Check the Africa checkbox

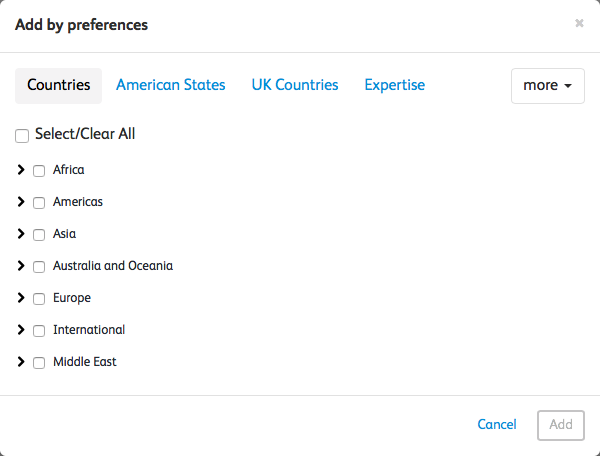pos(39,171)
